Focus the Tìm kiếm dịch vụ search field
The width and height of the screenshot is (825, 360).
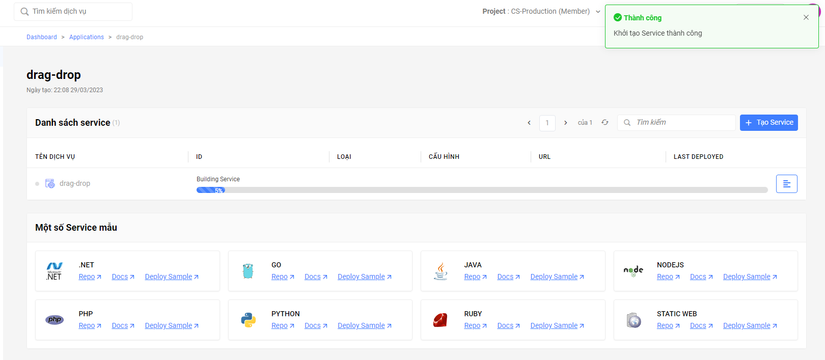pos(73,11)
